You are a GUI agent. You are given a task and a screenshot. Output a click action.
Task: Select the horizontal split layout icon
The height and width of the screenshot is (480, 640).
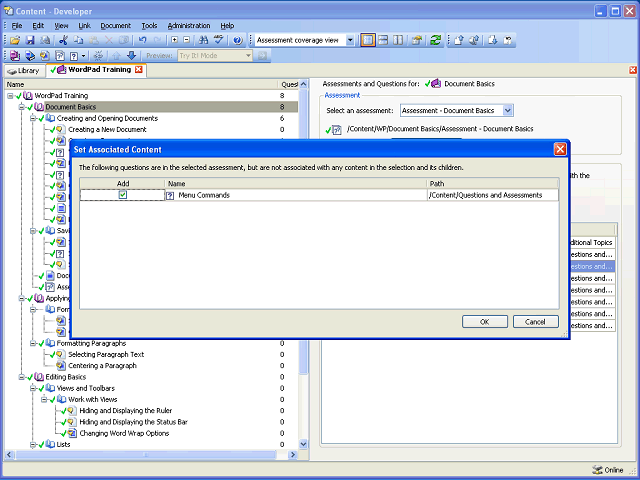[383, 40]
